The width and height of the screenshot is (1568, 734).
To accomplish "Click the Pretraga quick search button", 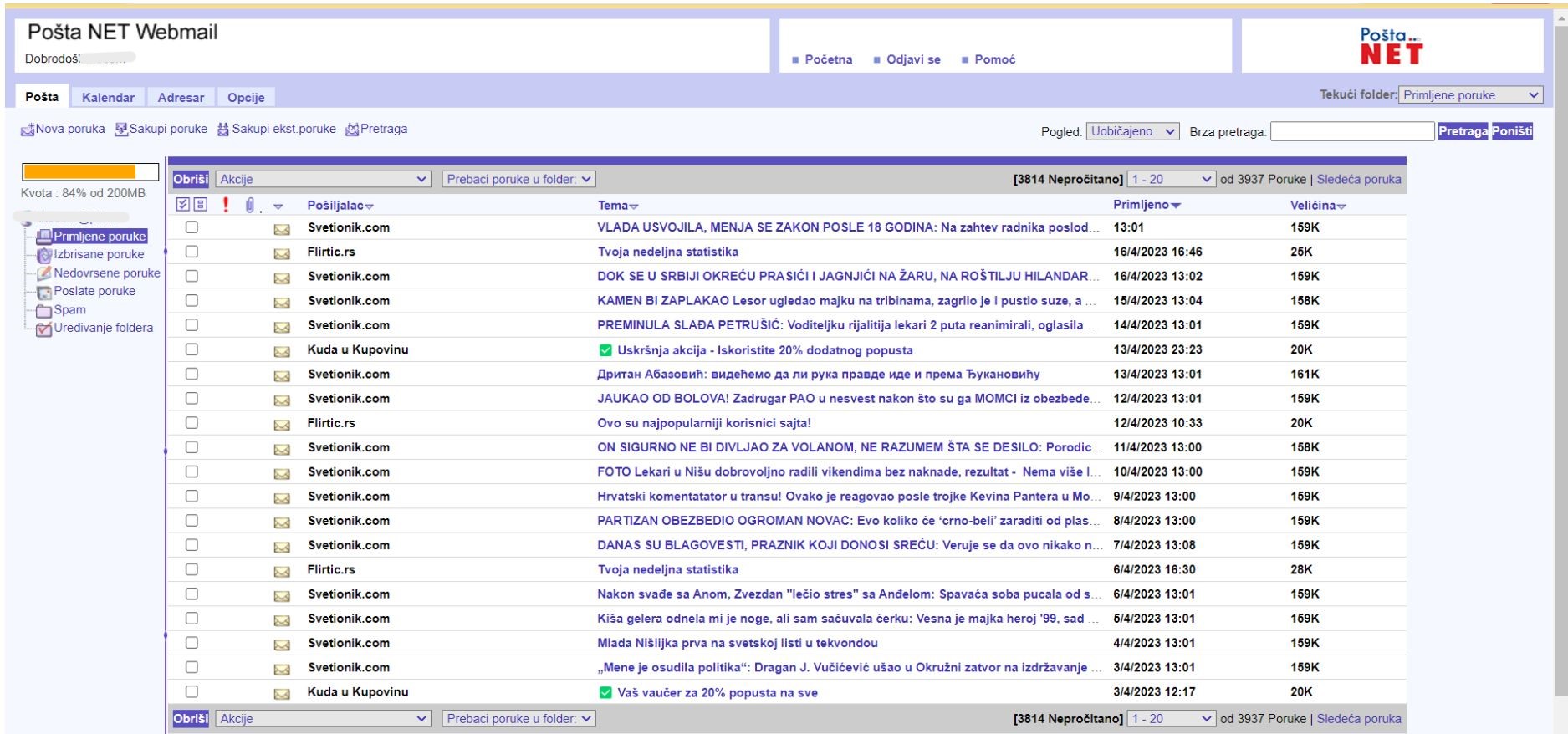I will click(1463, 131).
